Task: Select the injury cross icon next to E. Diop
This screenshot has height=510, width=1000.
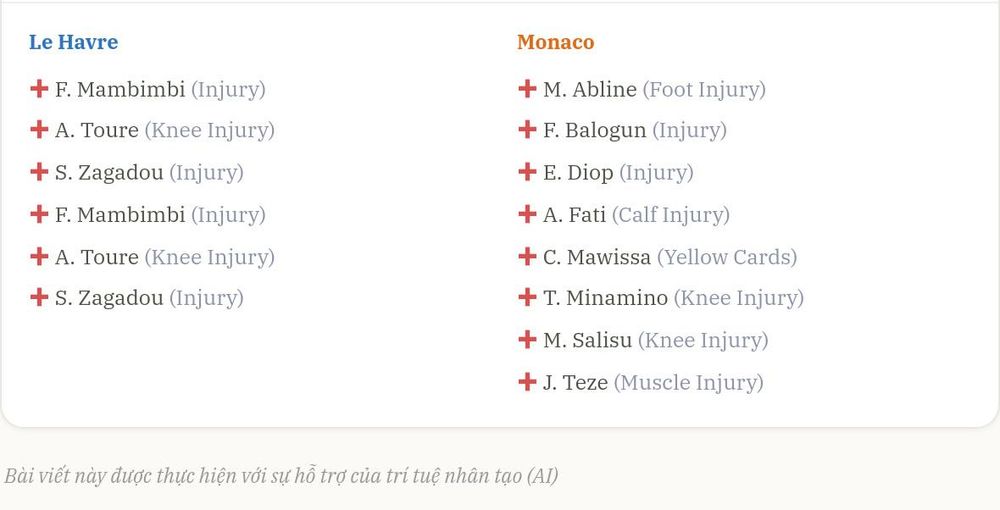Action: [x=527, y=172]
